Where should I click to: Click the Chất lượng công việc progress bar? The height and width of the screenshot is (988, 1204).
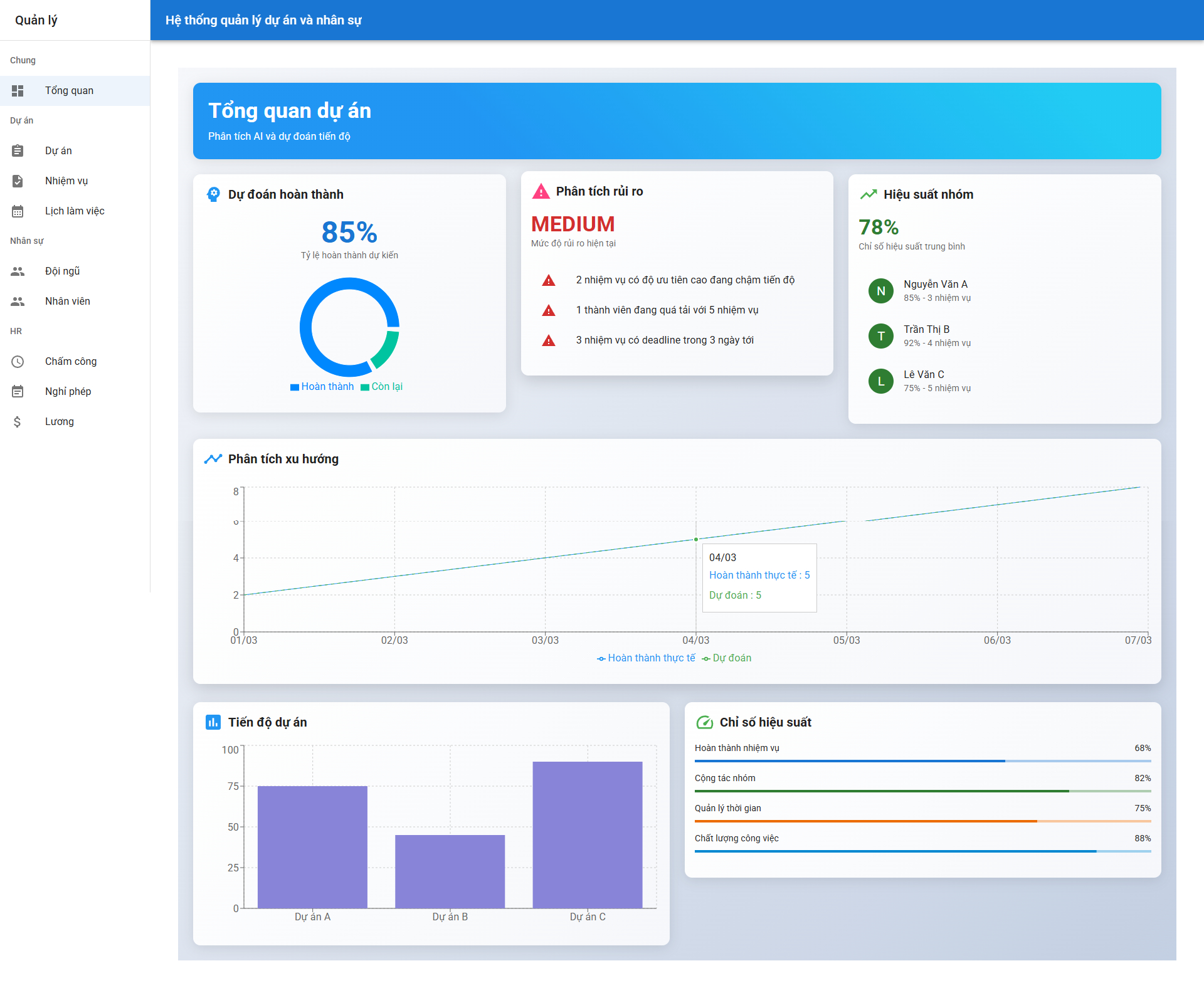922,851
